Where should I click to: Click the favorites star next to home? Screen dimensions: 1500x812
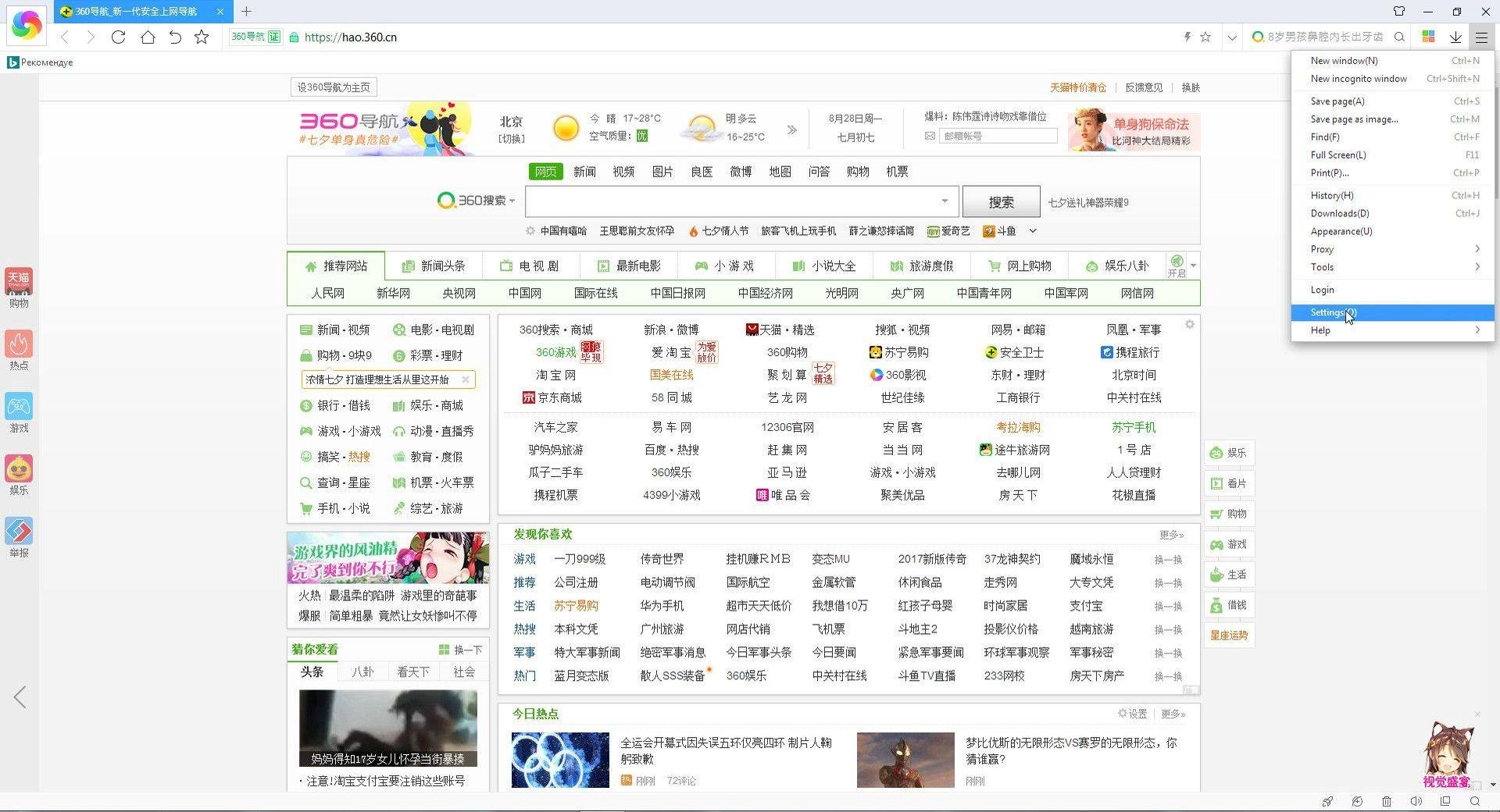point(202,37)
